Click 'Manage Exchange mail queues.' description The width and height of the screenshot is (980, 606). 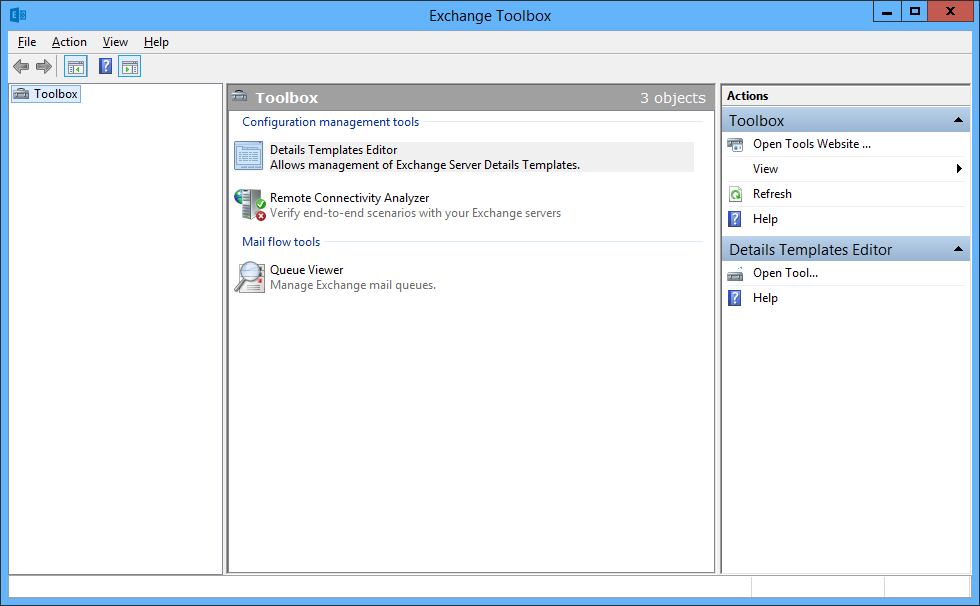point(352,285)
